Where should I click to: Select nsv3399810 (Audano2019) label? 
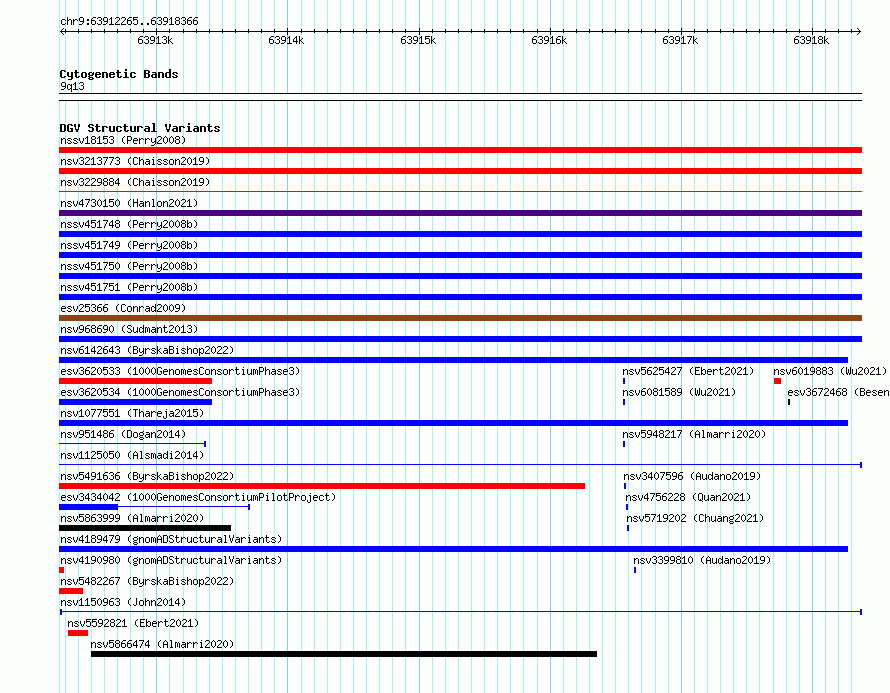(702, 560)
